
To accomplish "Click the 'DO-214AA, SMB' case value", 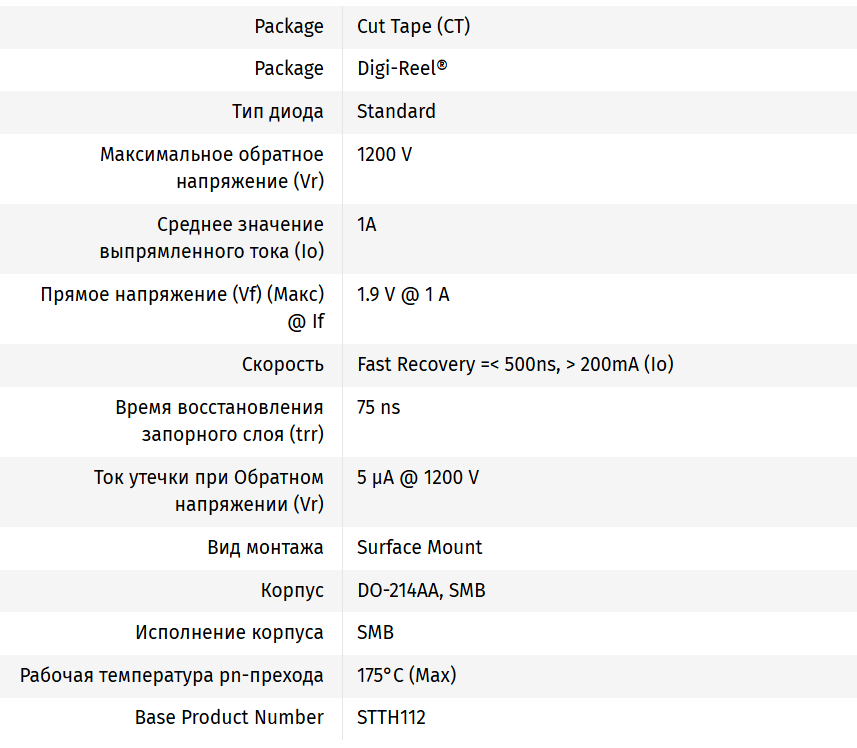I will click(x=421, y=591).
